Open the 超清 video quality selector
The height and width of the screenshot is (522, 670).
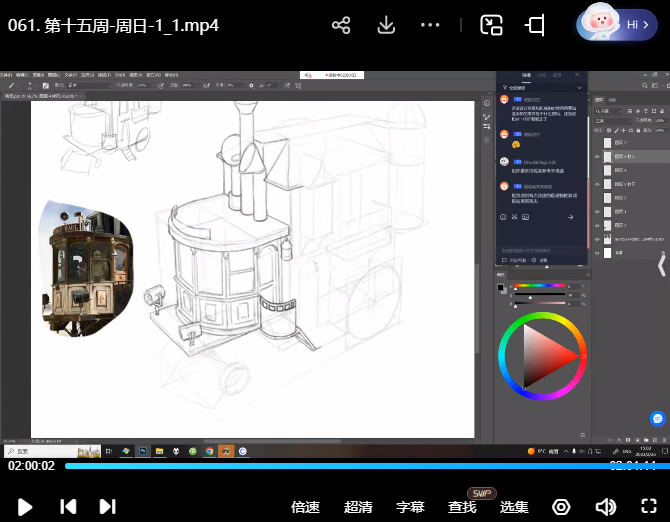tap(358, 507)
